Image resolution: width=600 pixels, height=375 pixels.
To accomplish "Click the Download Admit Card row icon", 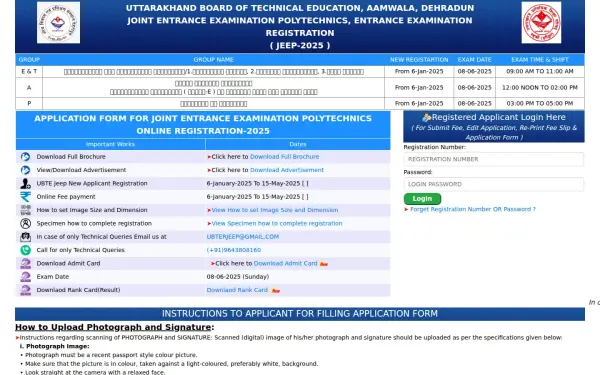I will (x=25, y=264).
